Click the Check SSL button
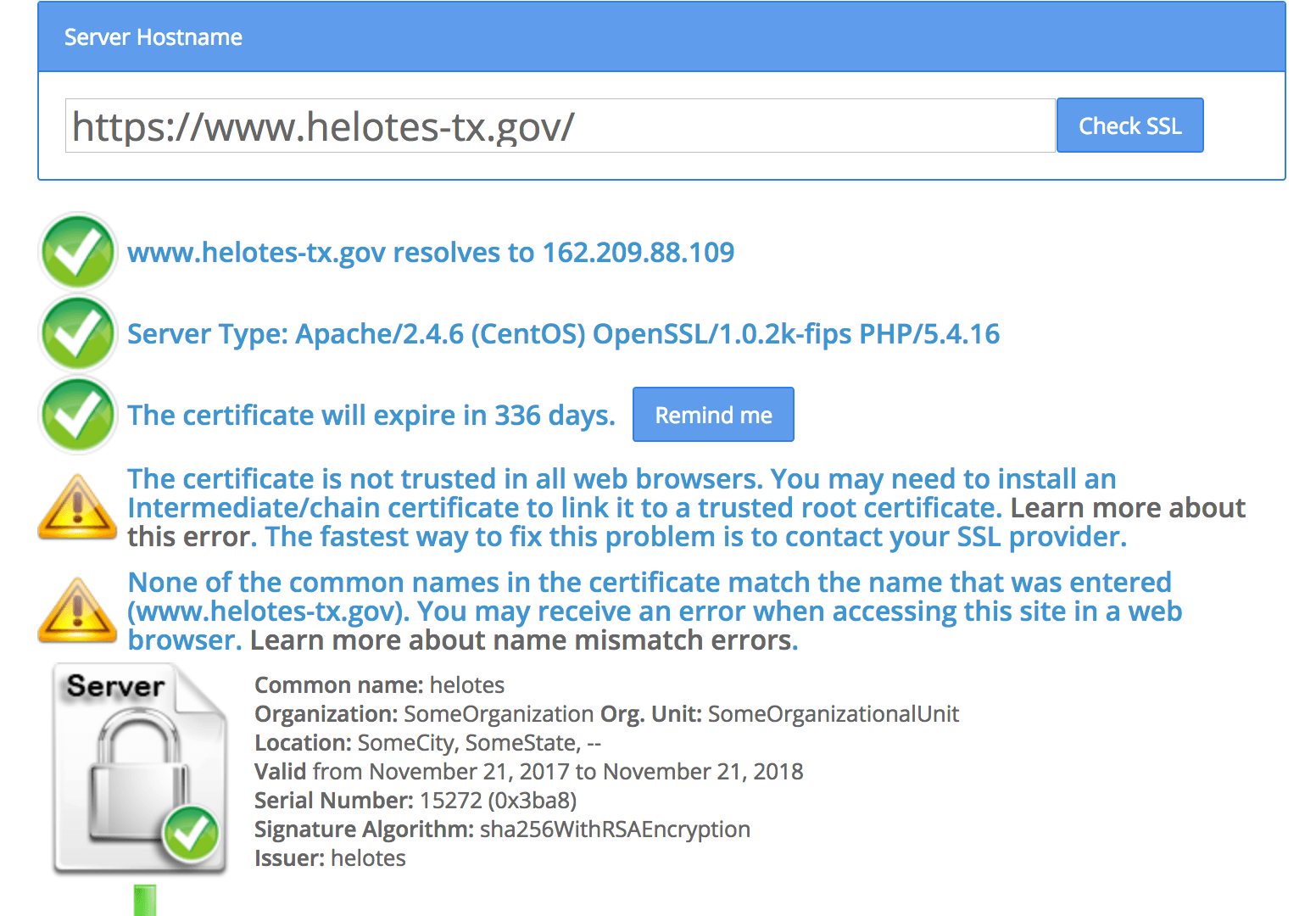The width and height of the screenshot is (1316, 916). click(1129, 126)
